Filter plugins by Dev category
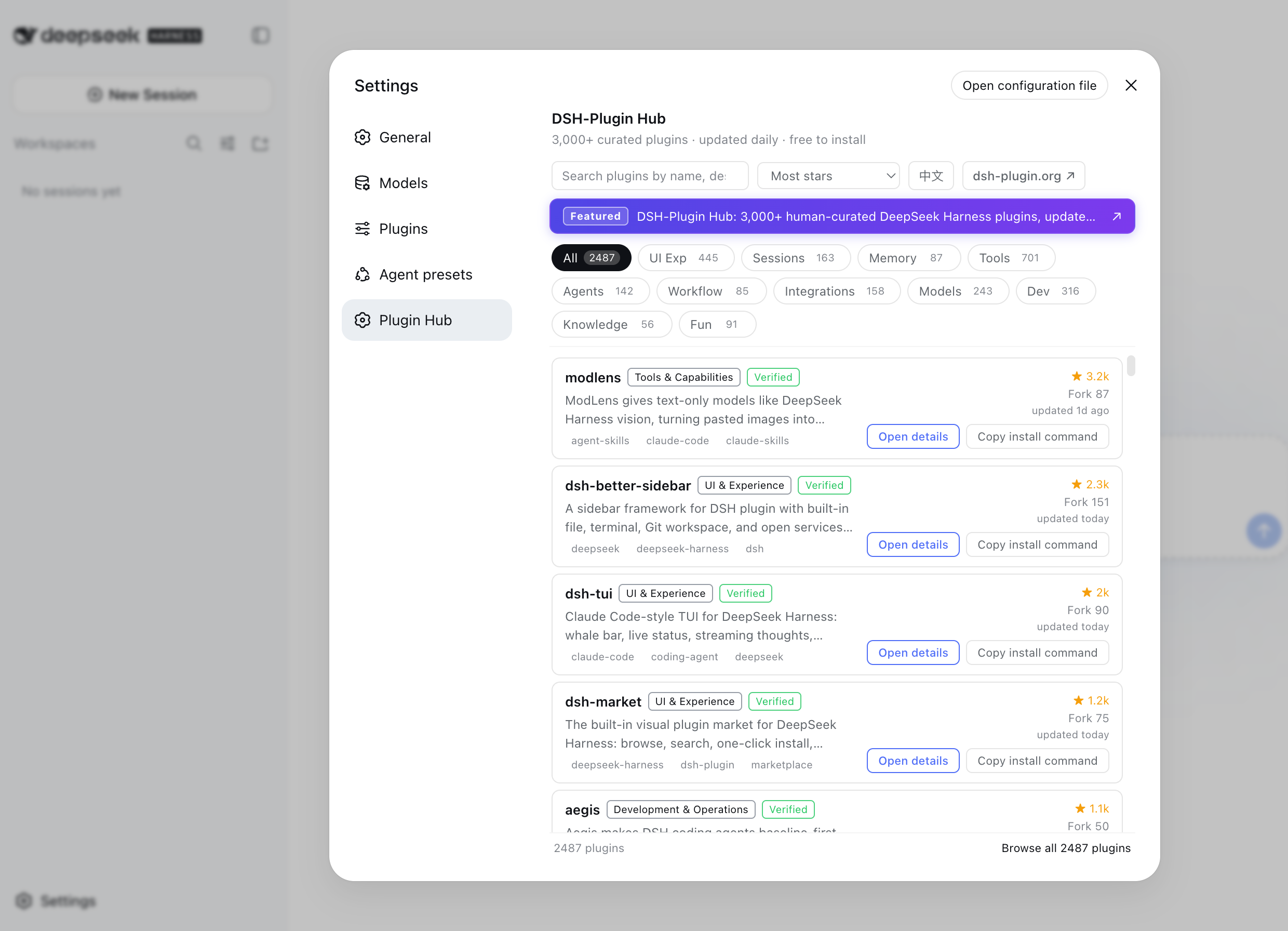1288x931 pixels. [1055, 291]
